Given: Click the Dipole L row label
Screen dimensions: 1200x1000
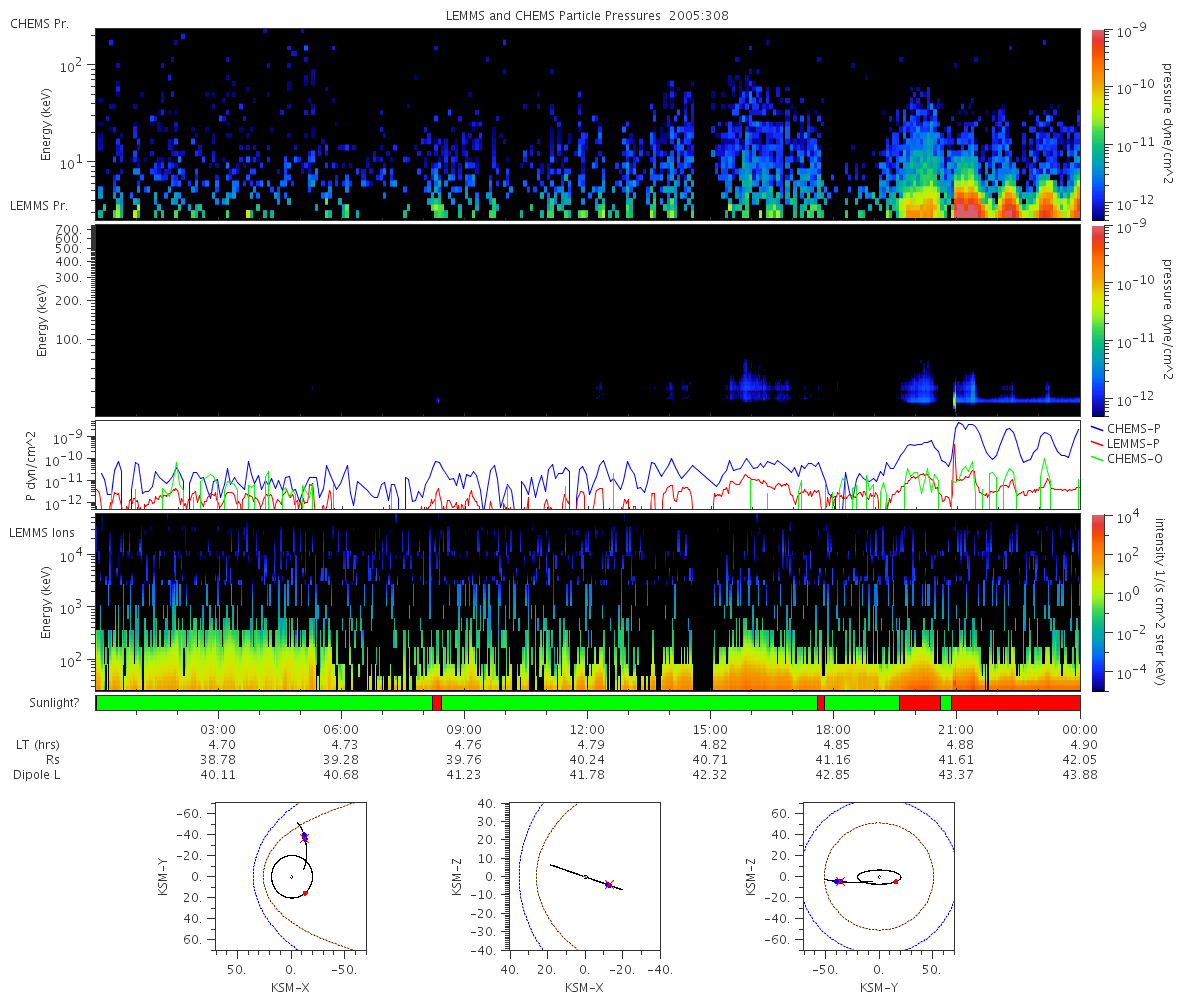Looking at the screenshot, I should click(x=39, y=775).
